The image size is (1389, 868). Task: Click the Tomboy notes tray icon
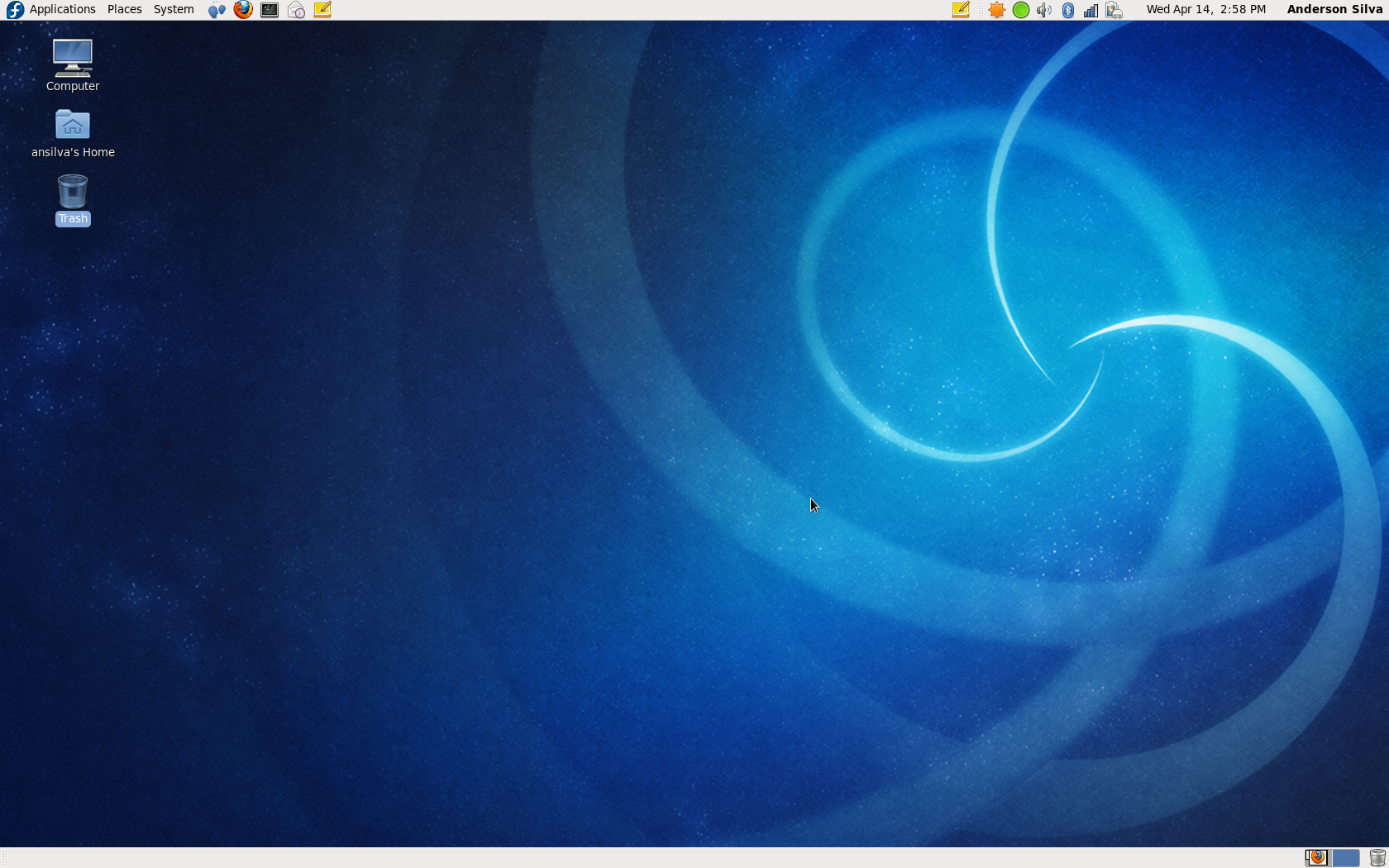tap(960, 10)
